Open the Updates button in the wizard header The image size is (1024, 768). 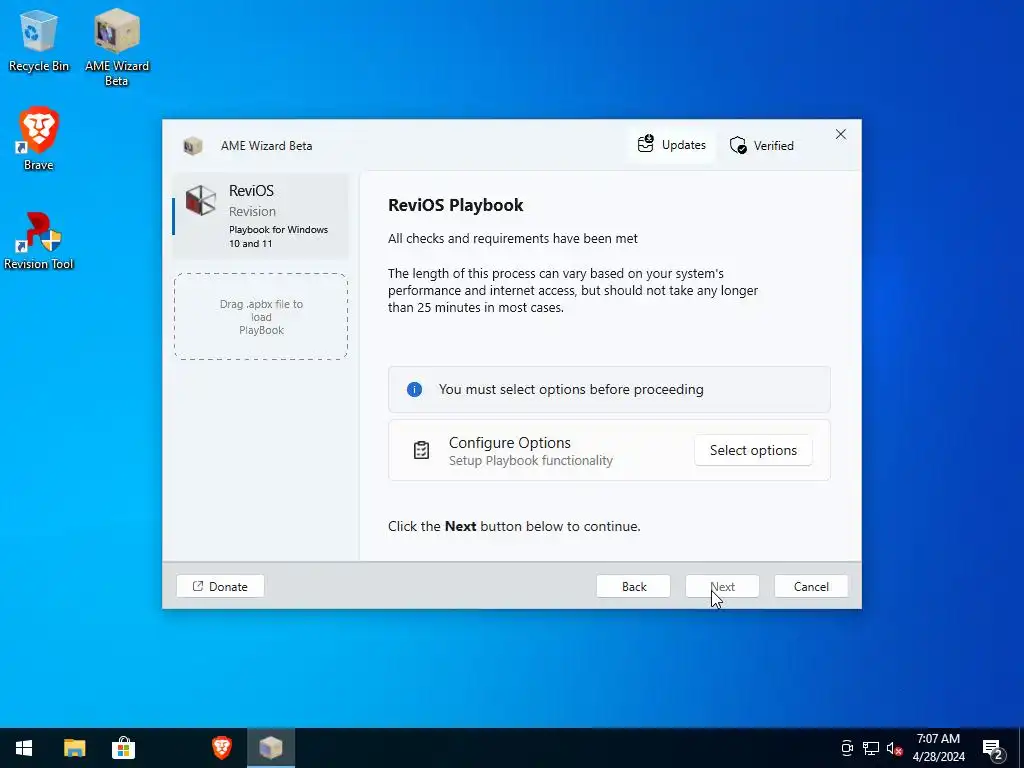[672, 145]
